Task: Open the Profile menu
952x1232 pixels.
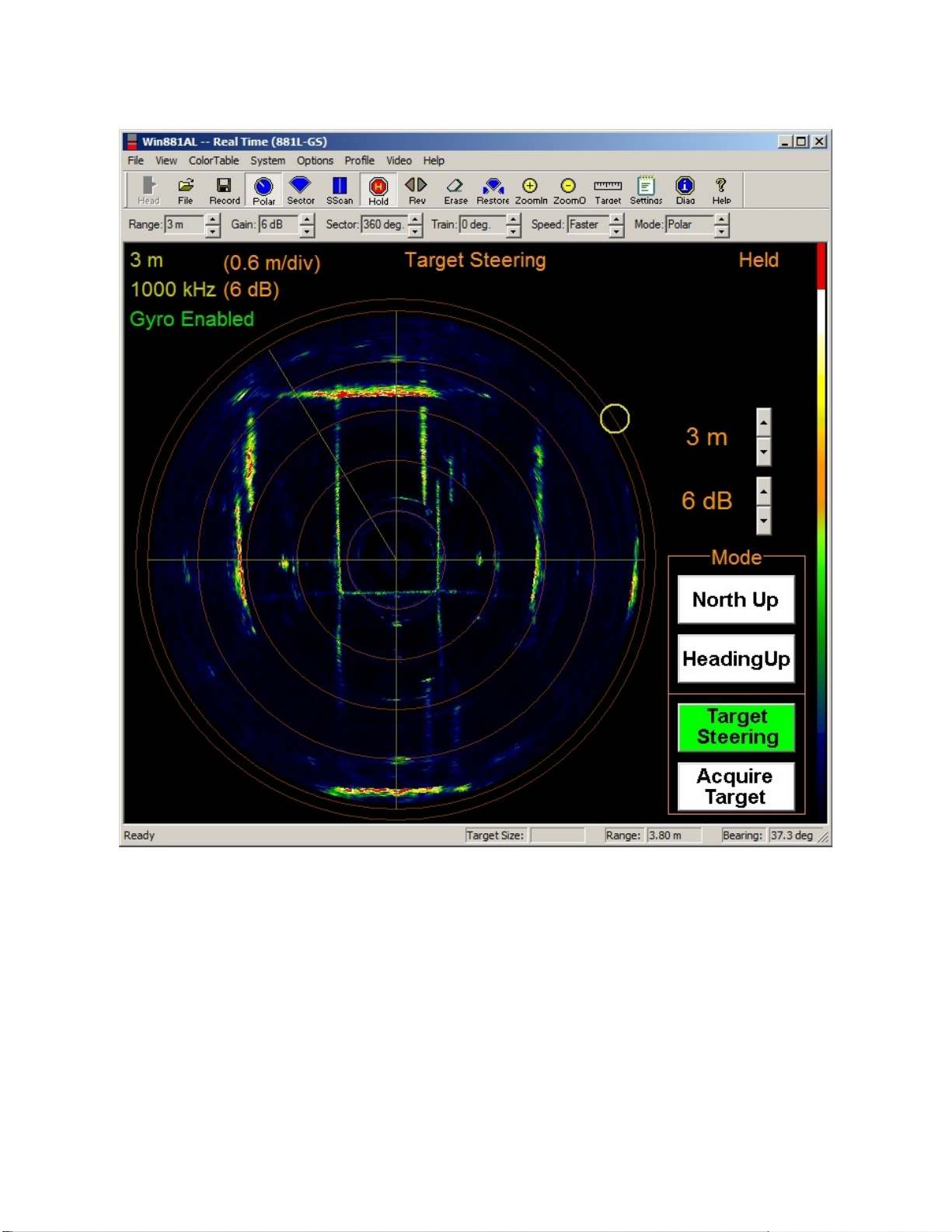Action: point(360,161)
